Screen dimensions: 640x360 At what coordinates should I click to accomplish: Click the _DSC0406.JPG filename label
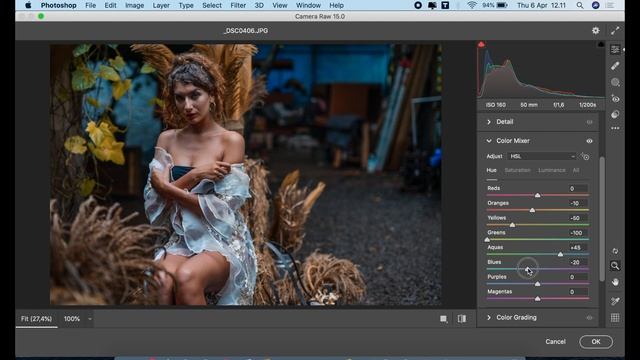coord(246,31)
